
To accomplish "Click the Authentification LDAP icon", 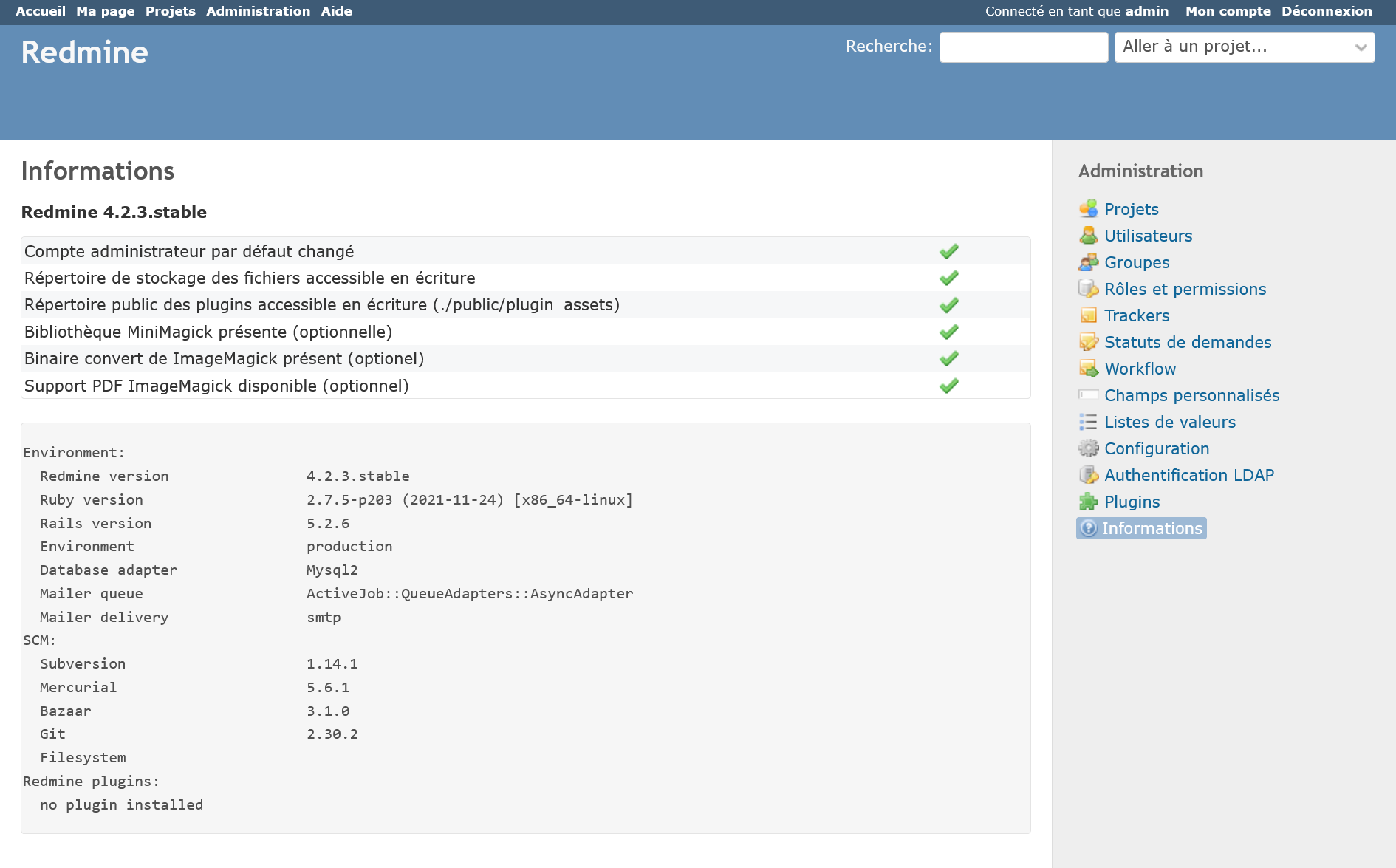I will click(1088, 475).
